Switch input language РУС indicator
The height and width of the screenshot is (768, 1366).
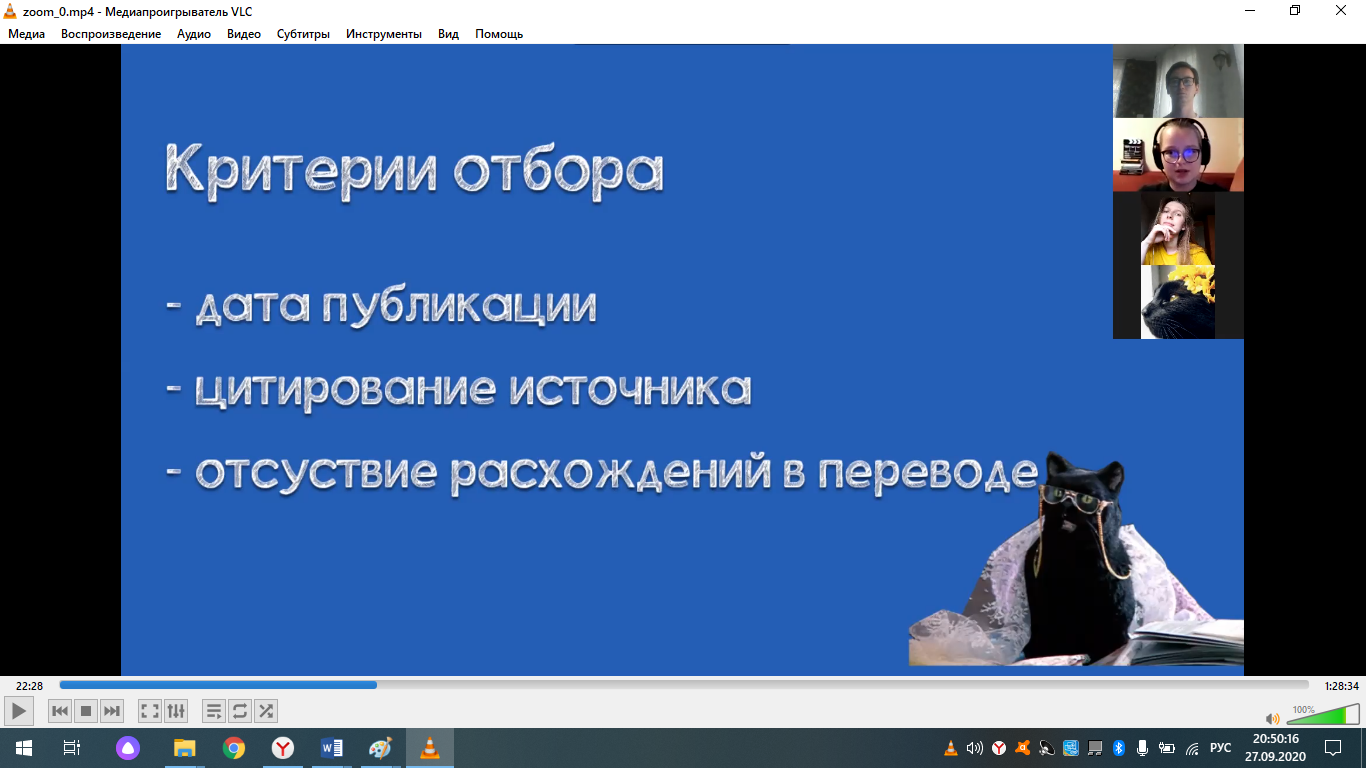pyautogui.click(x=1221, y=748)
